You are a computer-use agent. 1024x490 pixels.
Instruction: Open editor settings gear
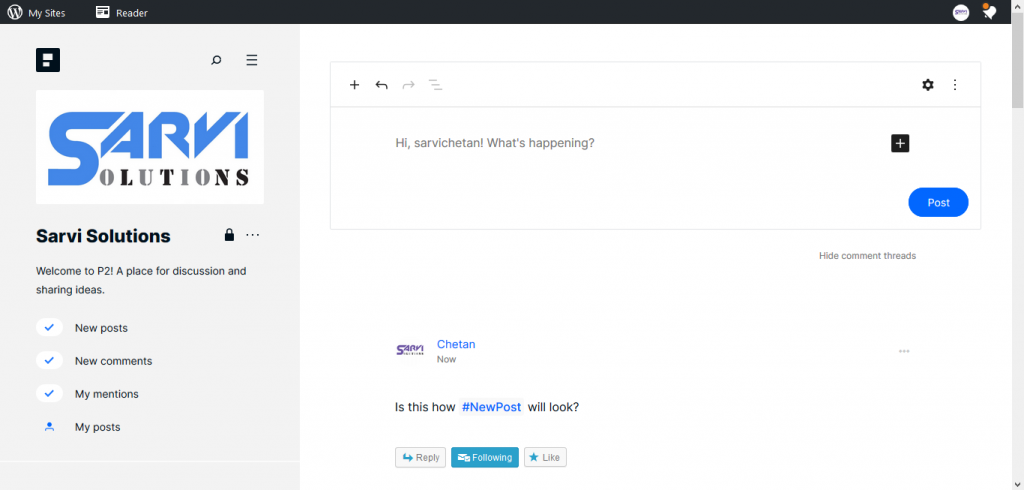pyautogui.click(x=928, y=84)
